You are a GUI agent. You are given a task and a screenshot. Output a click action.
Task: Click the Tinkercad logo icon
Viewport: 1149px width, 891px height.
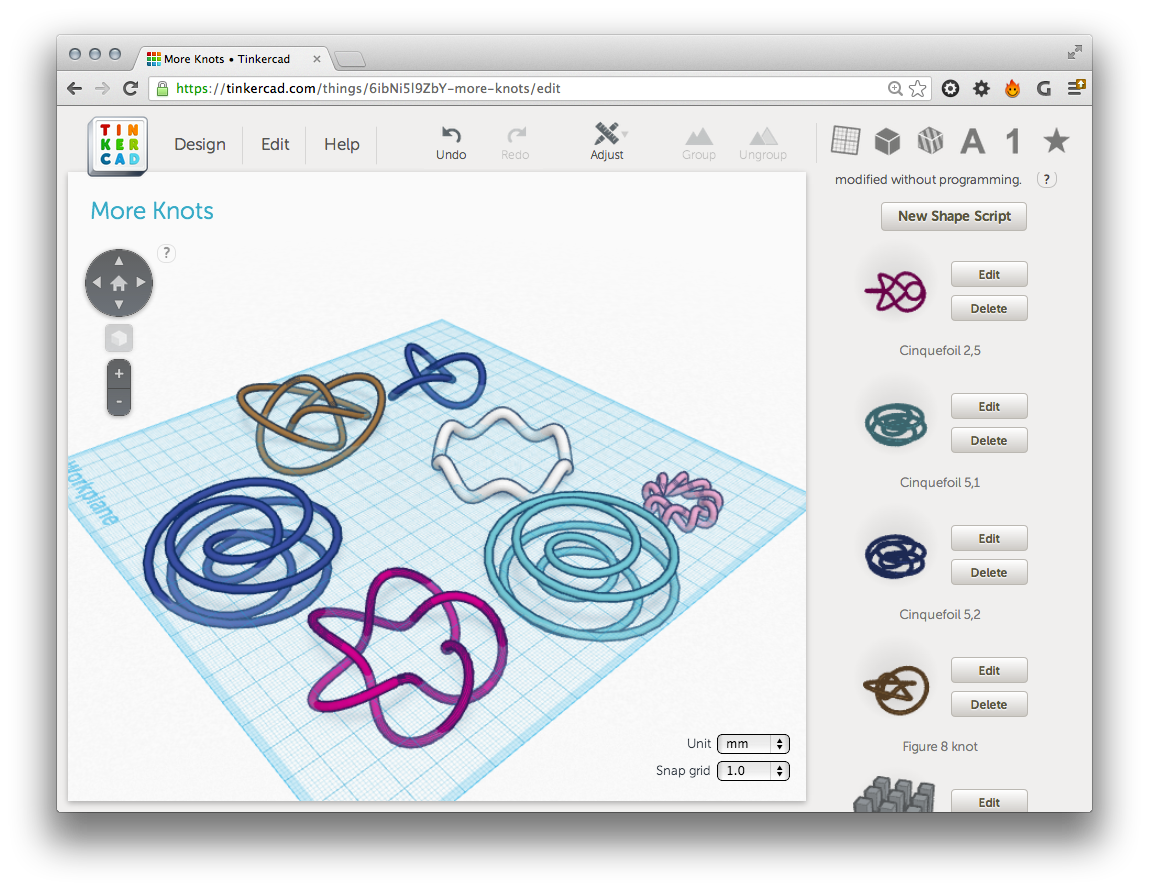point(118,145)
